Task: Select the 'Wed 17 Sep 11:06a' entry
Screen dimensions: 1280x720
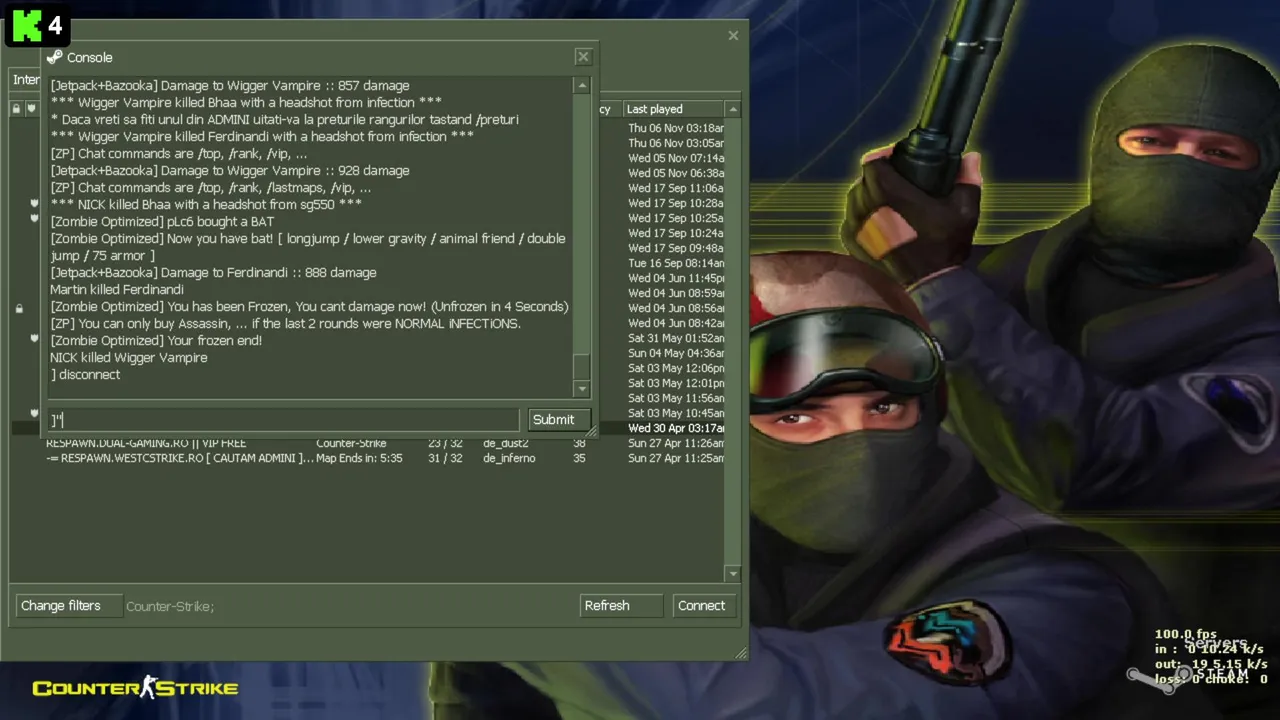Action: 676,188
